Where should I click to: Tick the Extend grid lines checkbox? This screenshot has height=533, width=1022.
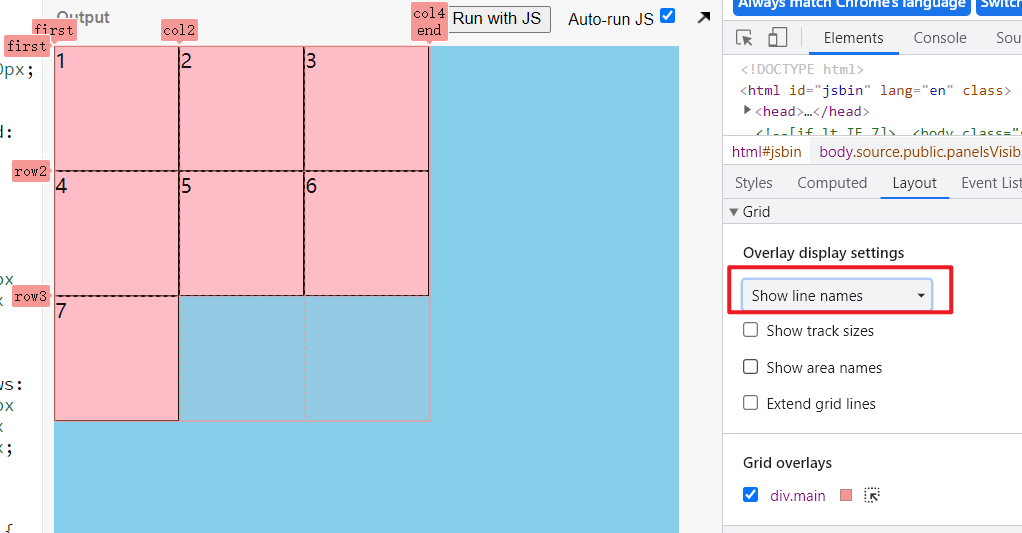[x=751, y=403]
